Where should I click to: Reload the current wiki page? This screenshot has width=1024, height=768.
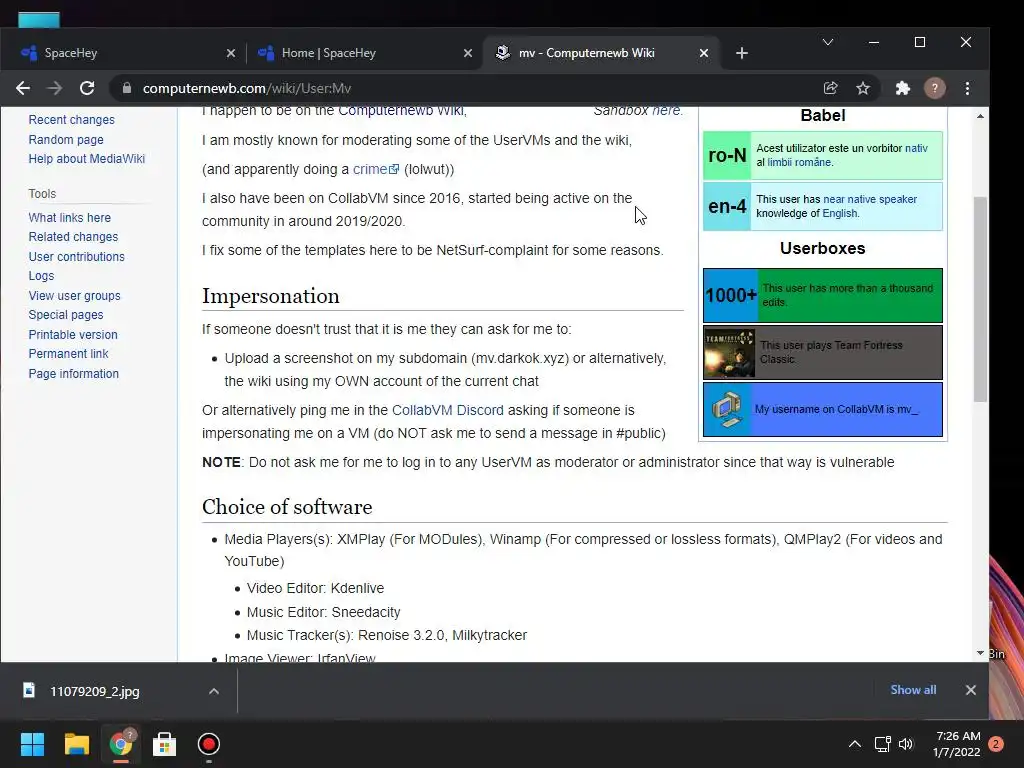87,88
